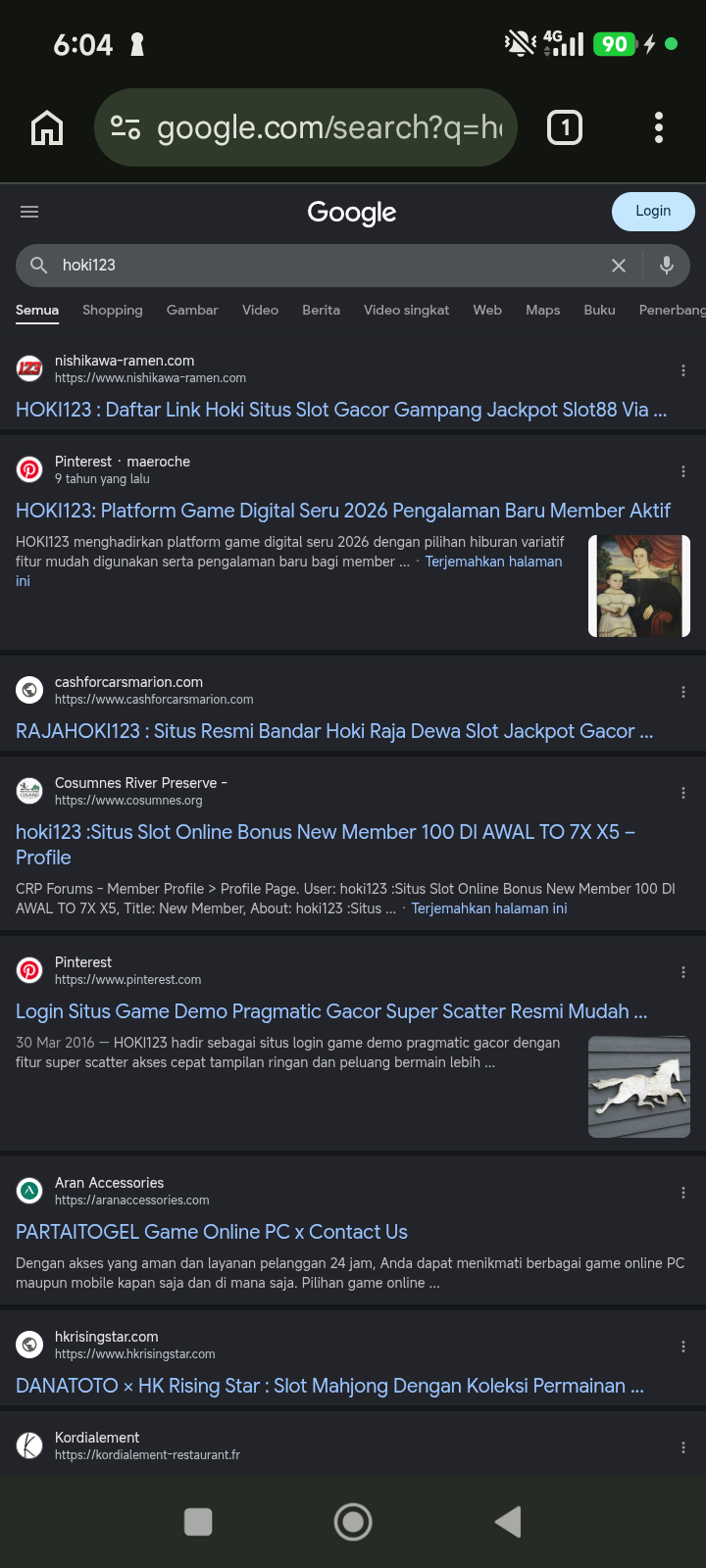Tap https://www.cosumnes.org URL text
The height and width of the screenshot is (1568, 706).
128,801
